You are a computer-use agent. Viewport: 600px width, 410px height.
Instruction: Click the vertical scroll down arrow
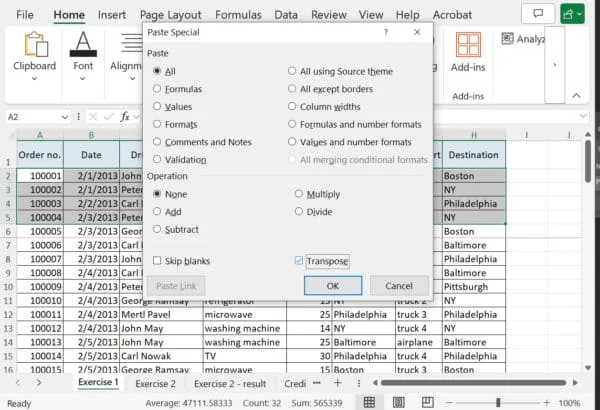click(588, 368)
